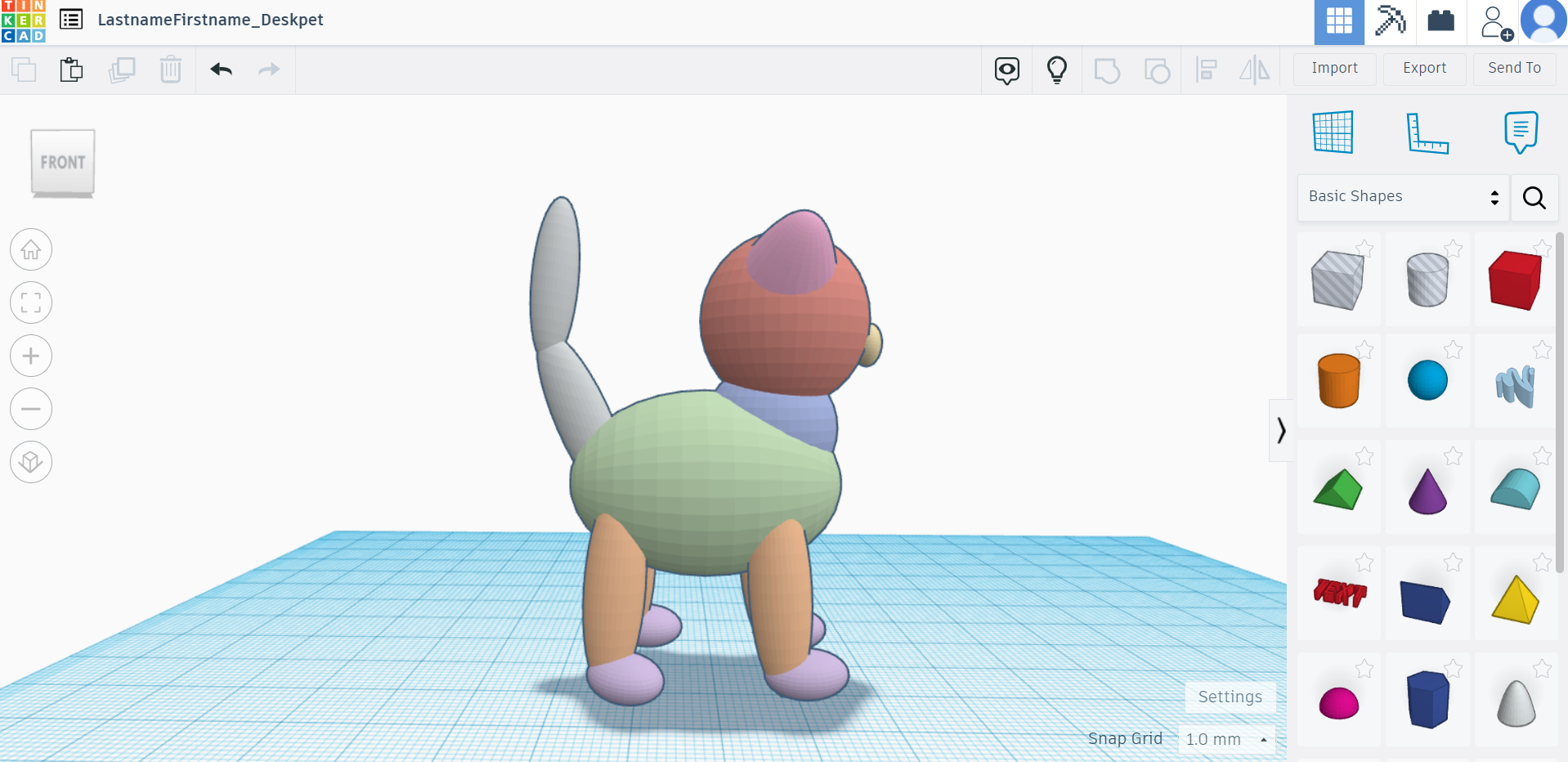The height and width of the screenshot is (762, 1568).
Task: Click Fit all in view icon
Action: pyautogui.click(x=31, y=303)
